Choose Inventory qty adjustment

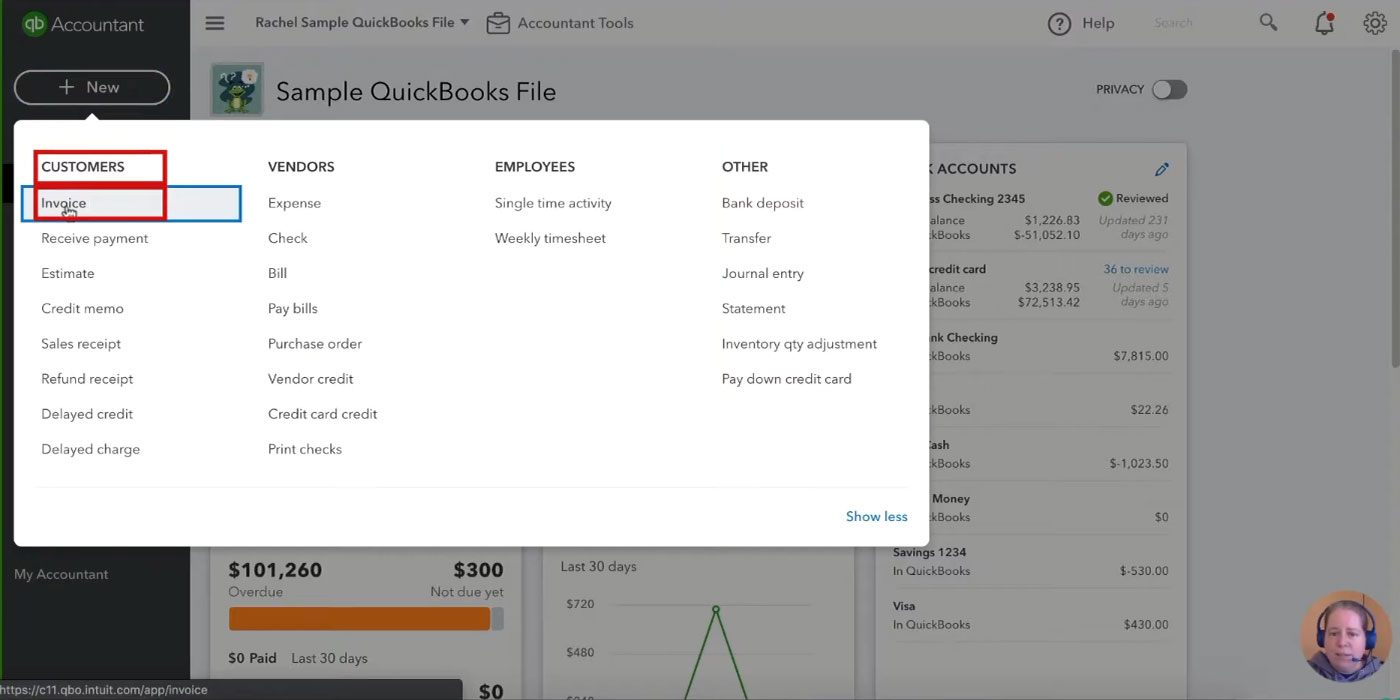click(x=800, y=343)
